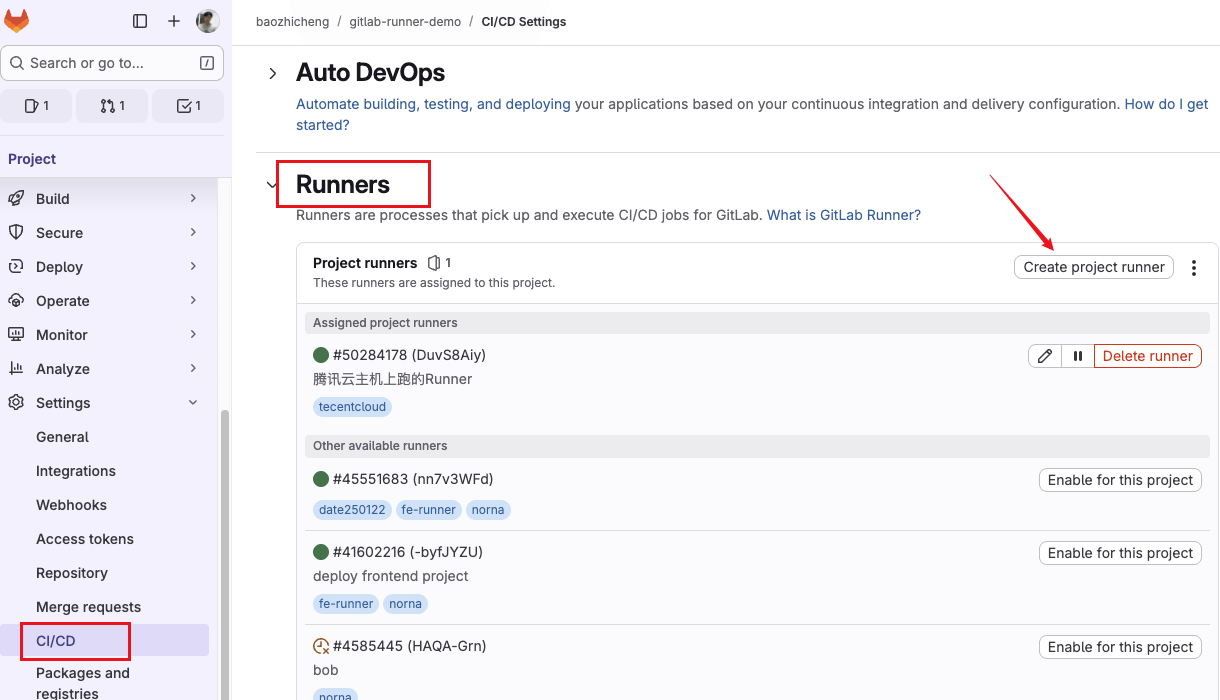The width and height of the screenshot is (1220, 700).
Task: Go to Webhooks settings
Action: point(71,505)
